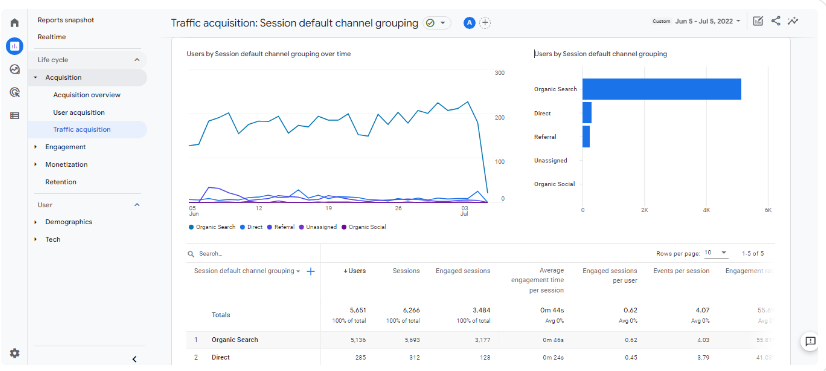Add comparison with the plus circle icon
This screenshot has width=826, height=371.
tap(485, 23)
